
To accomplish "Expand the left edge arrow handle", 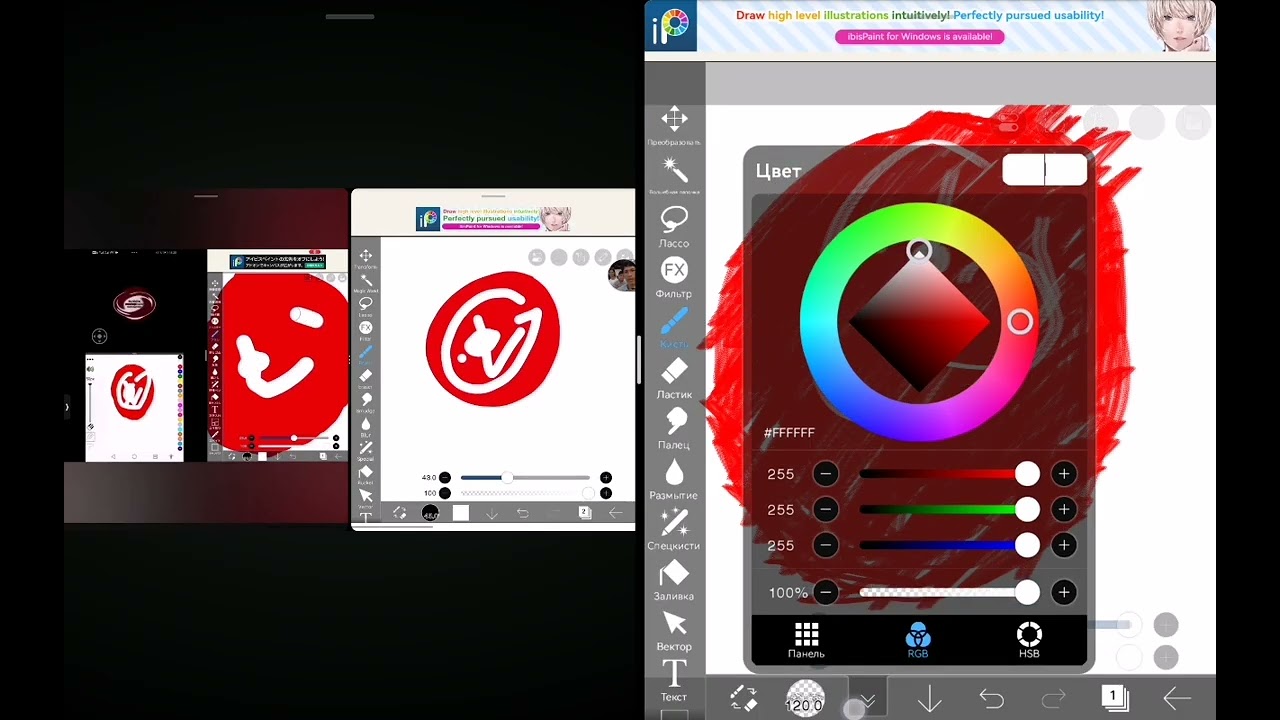I will [x=67, y=407].
